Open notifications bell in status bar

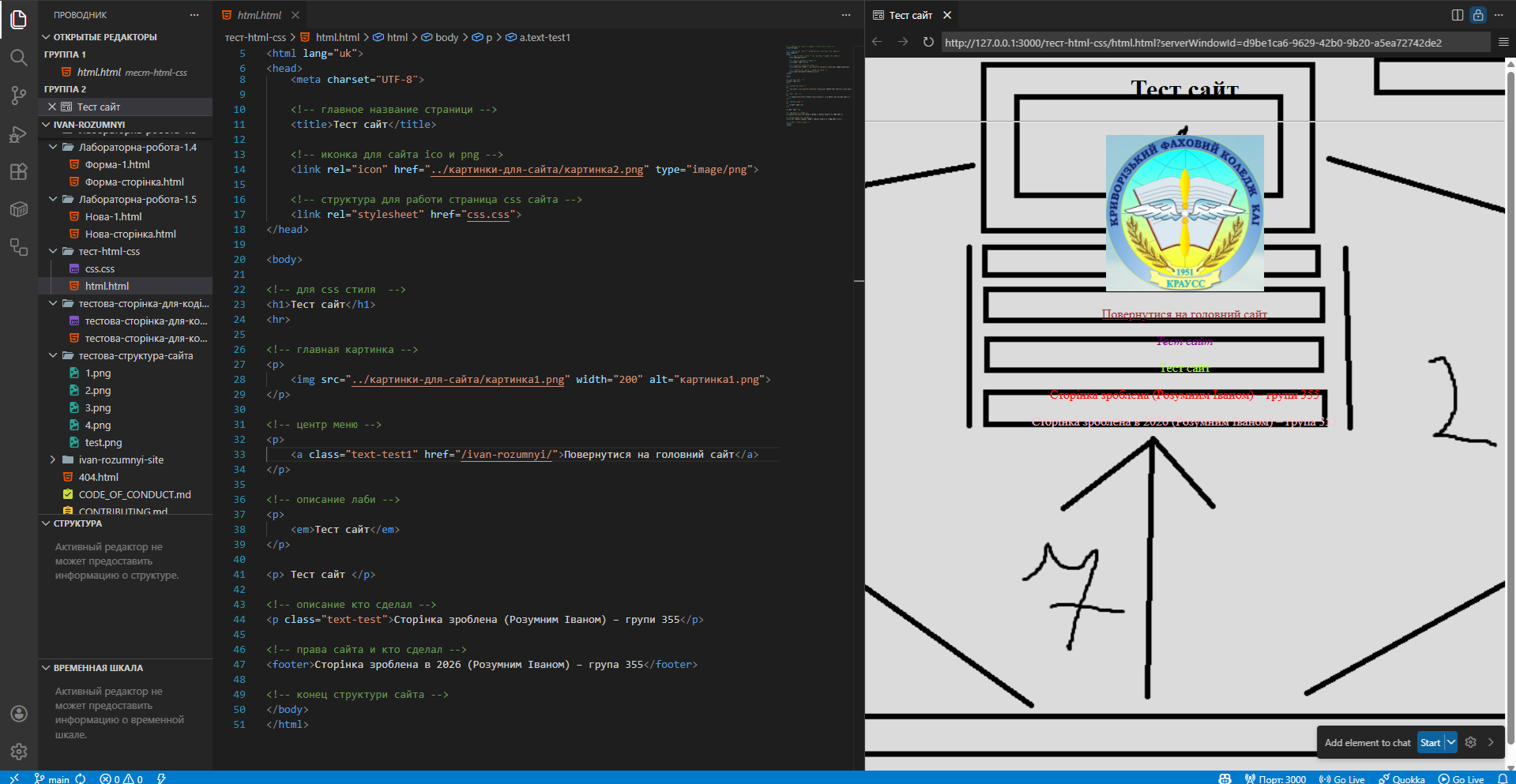(1503, 778)
